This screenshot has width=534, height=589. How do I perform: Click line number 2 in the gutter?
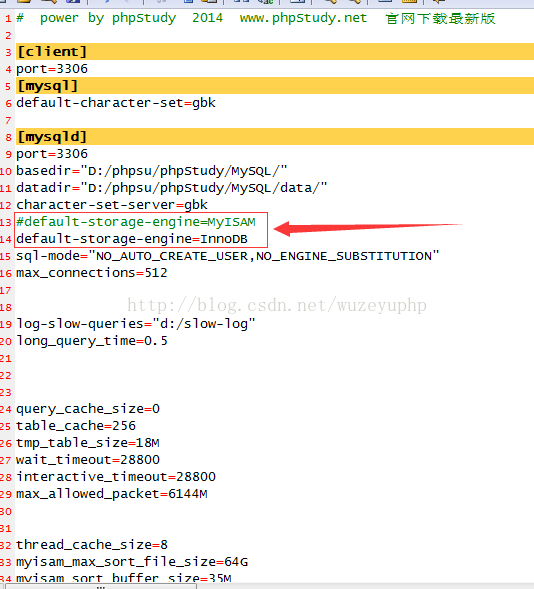[8, 36]
